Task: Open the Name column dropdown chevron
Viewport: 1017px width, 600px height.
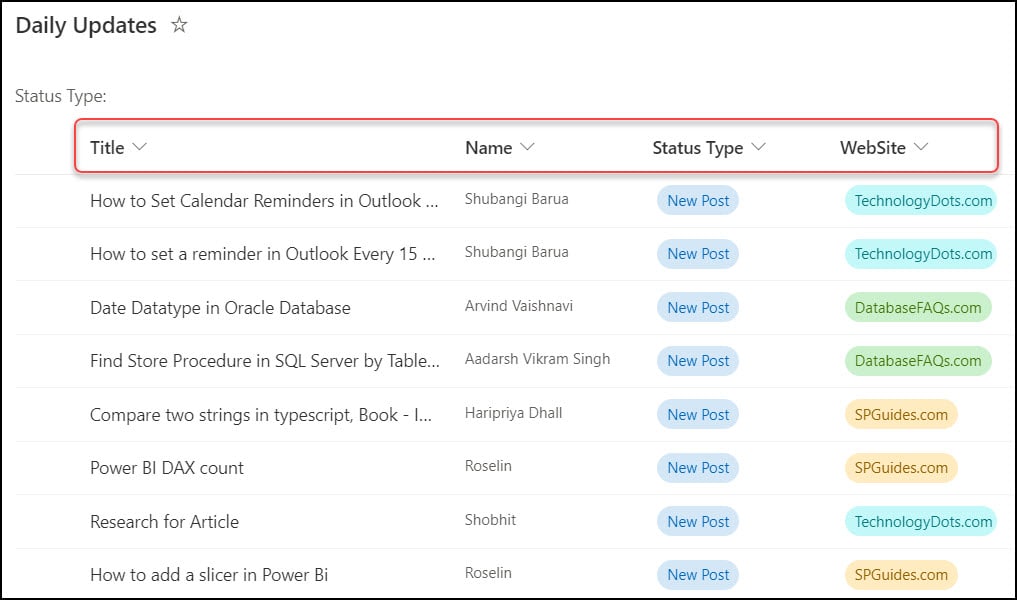Action: pyautogui.click(x=527, y=147)
